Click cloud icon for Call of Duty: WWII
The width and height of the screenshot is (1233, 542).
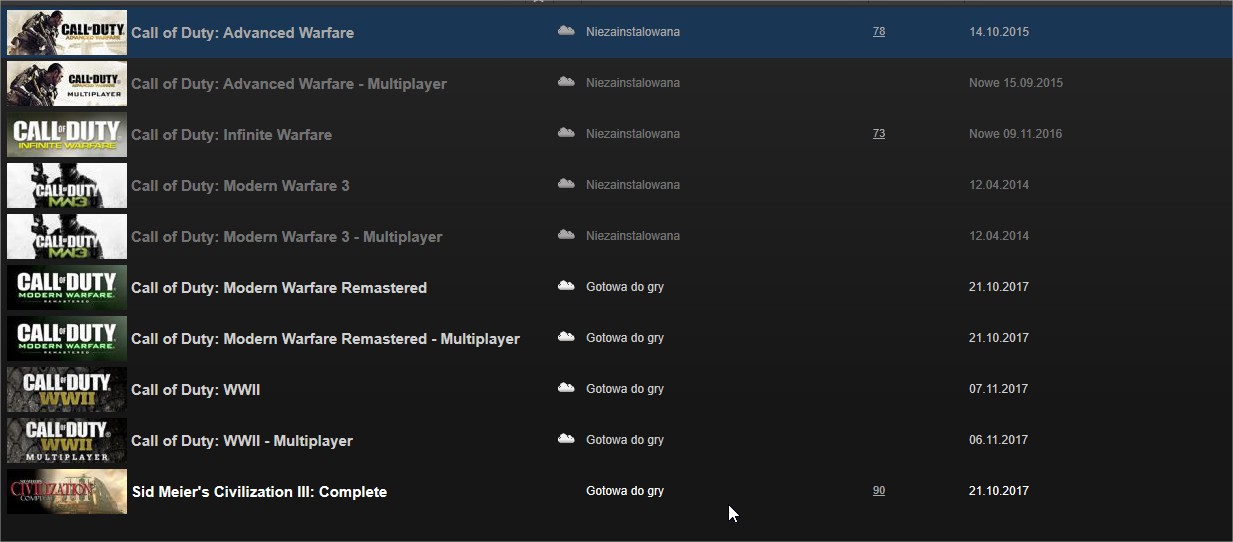(x=566, y=388)
